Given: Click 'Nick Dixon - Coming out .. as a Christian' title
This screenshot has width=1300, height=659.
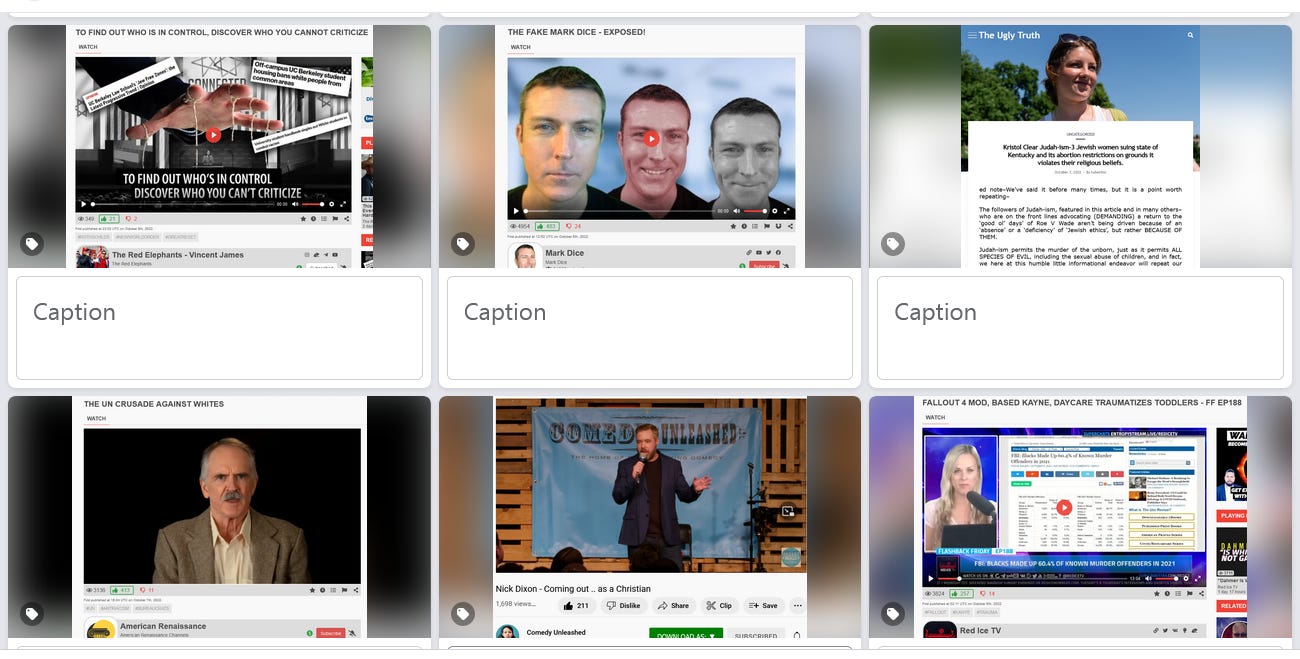Looking at the screenshot, I should [573, 589].
